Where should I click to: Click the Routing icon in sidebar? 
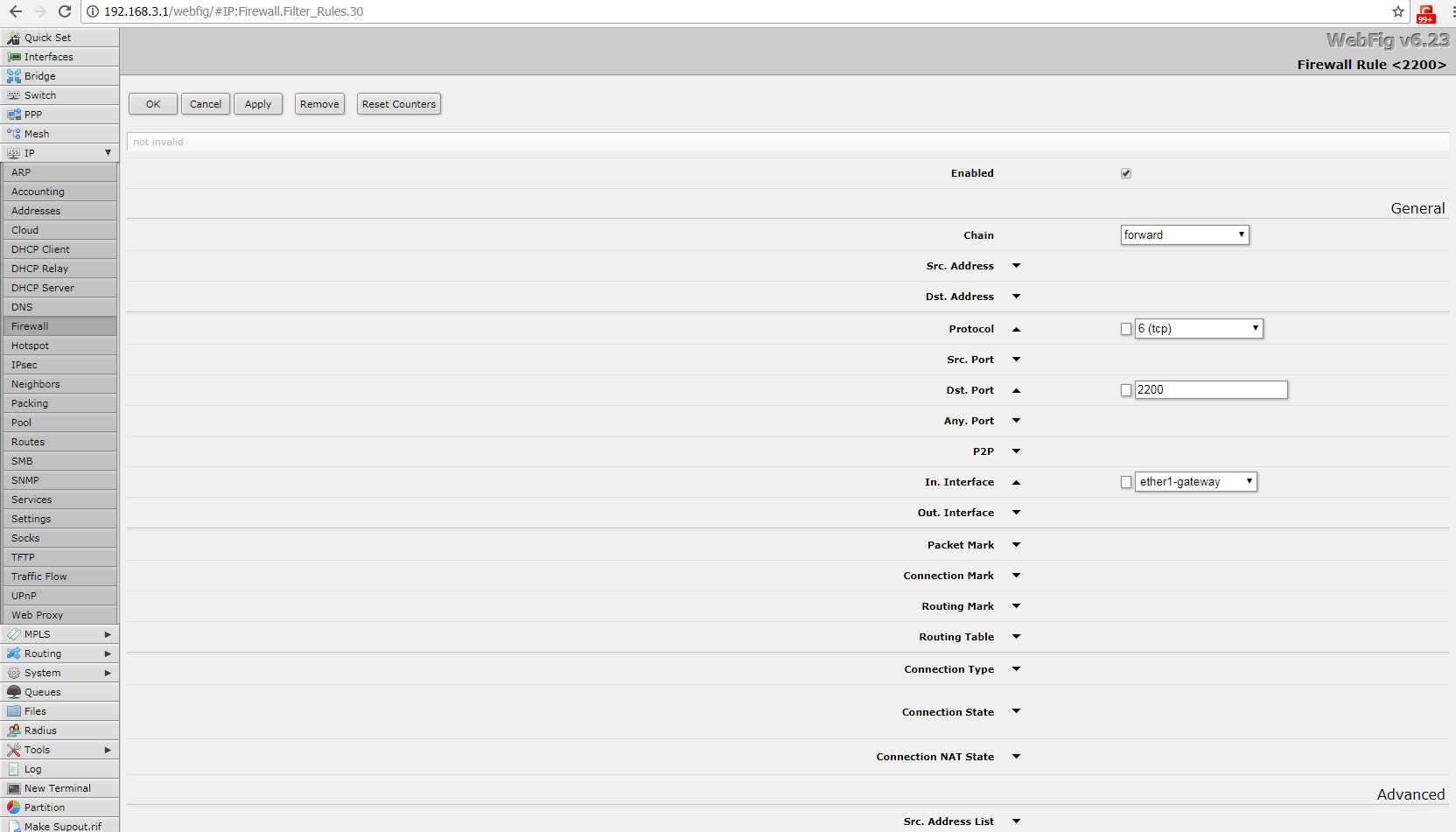pos(13,654)
